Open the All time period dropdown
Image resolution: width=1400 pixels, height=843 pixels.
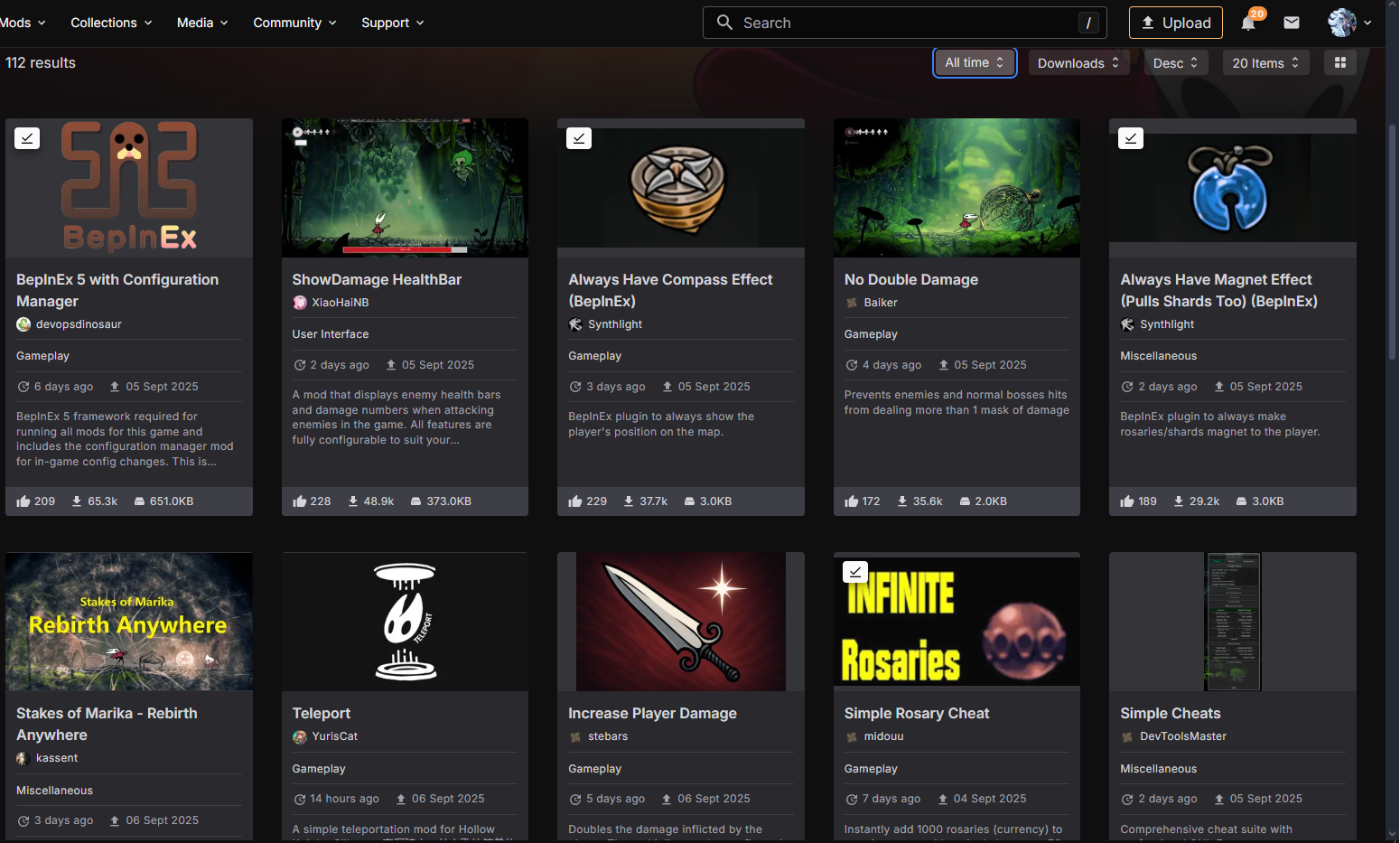click(x=975, y=62)
